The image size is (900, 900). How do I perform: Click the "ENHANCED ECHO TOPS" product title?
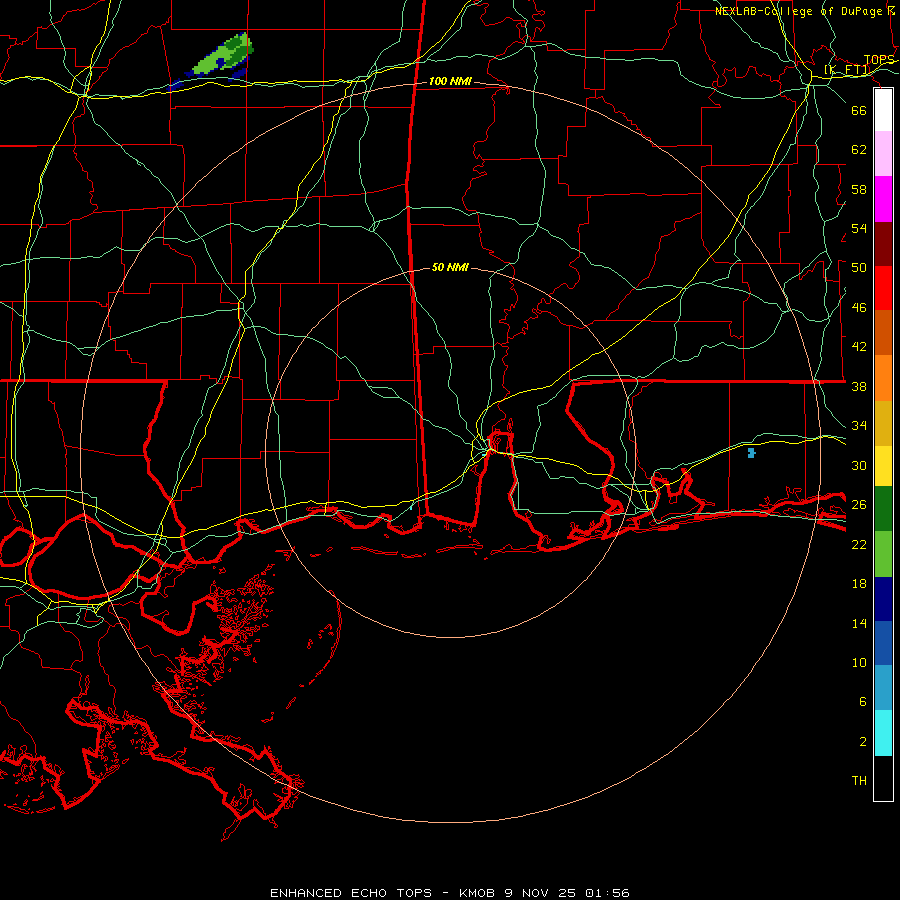click(351, 893)
